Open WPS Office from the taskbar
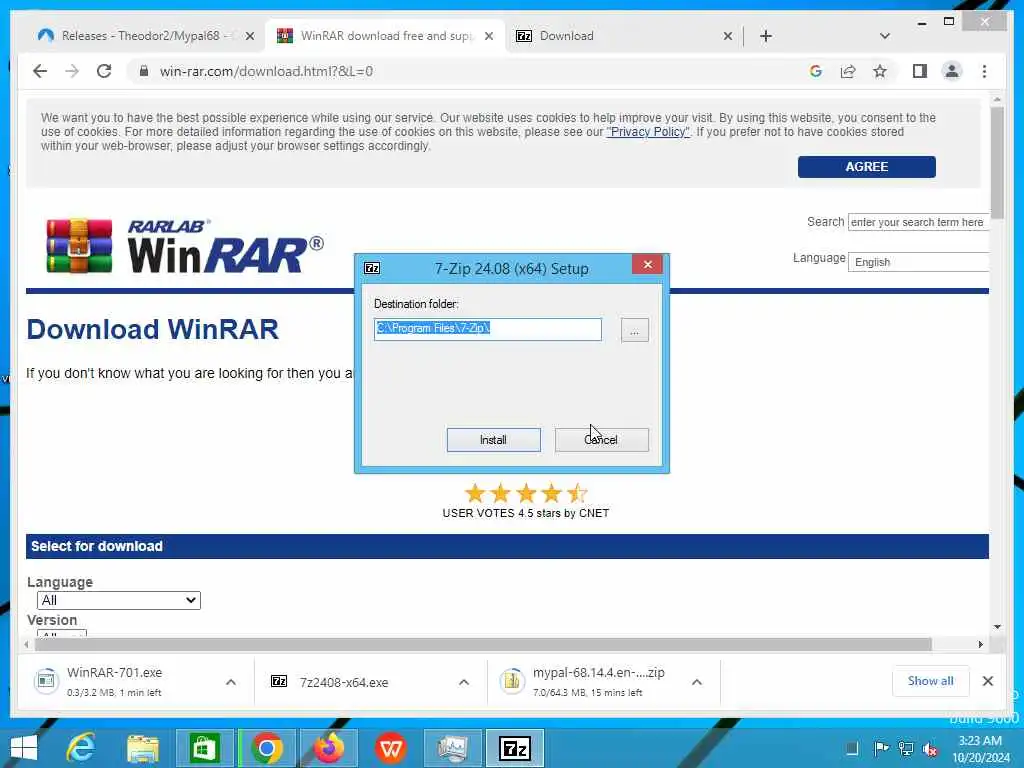Viewport: 1024px width, 768px height. coord(391,748)
